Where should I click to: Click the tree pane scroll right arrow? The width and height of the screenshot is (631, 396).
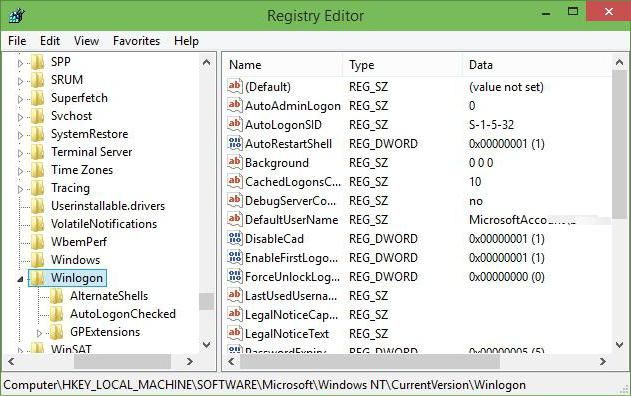tap(190, 362)
